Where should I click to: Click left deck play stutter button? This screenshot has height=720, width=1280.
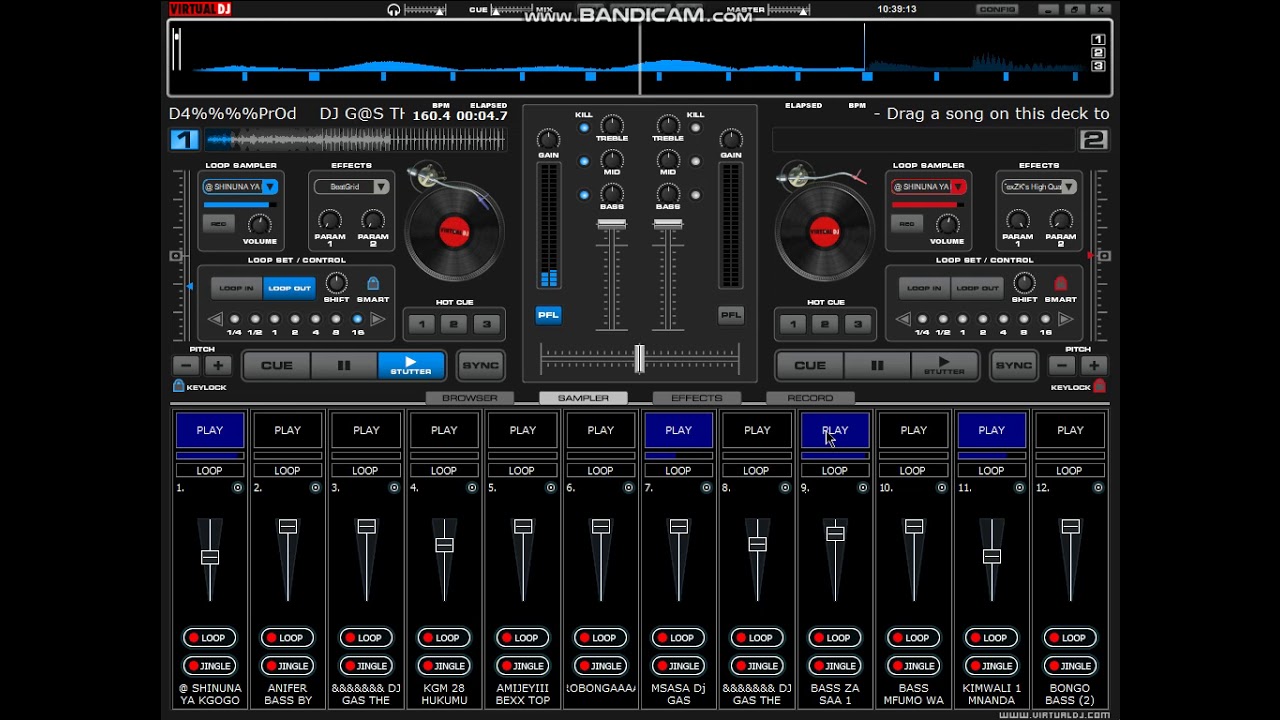pyautogui.click(x=411, y=365)
